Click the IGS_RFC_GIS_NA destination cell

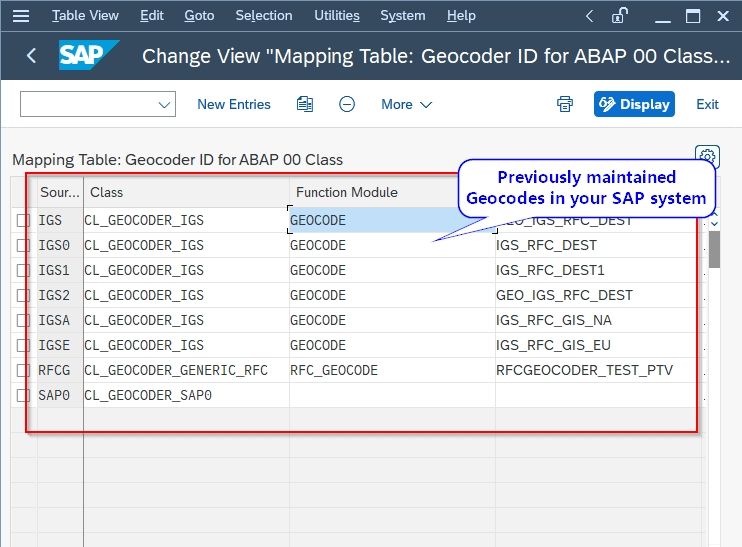(599, 321)
